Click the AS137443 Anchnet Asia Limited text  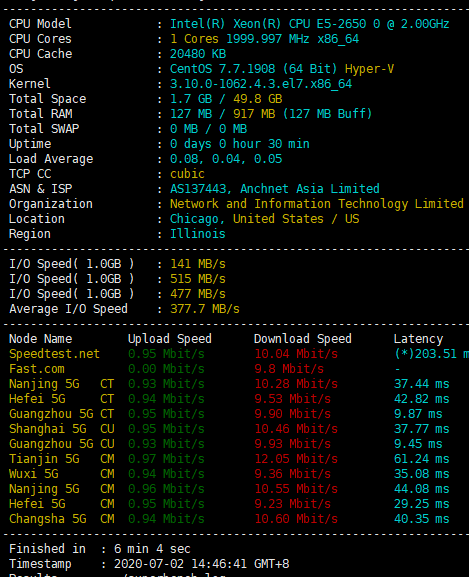274,189
